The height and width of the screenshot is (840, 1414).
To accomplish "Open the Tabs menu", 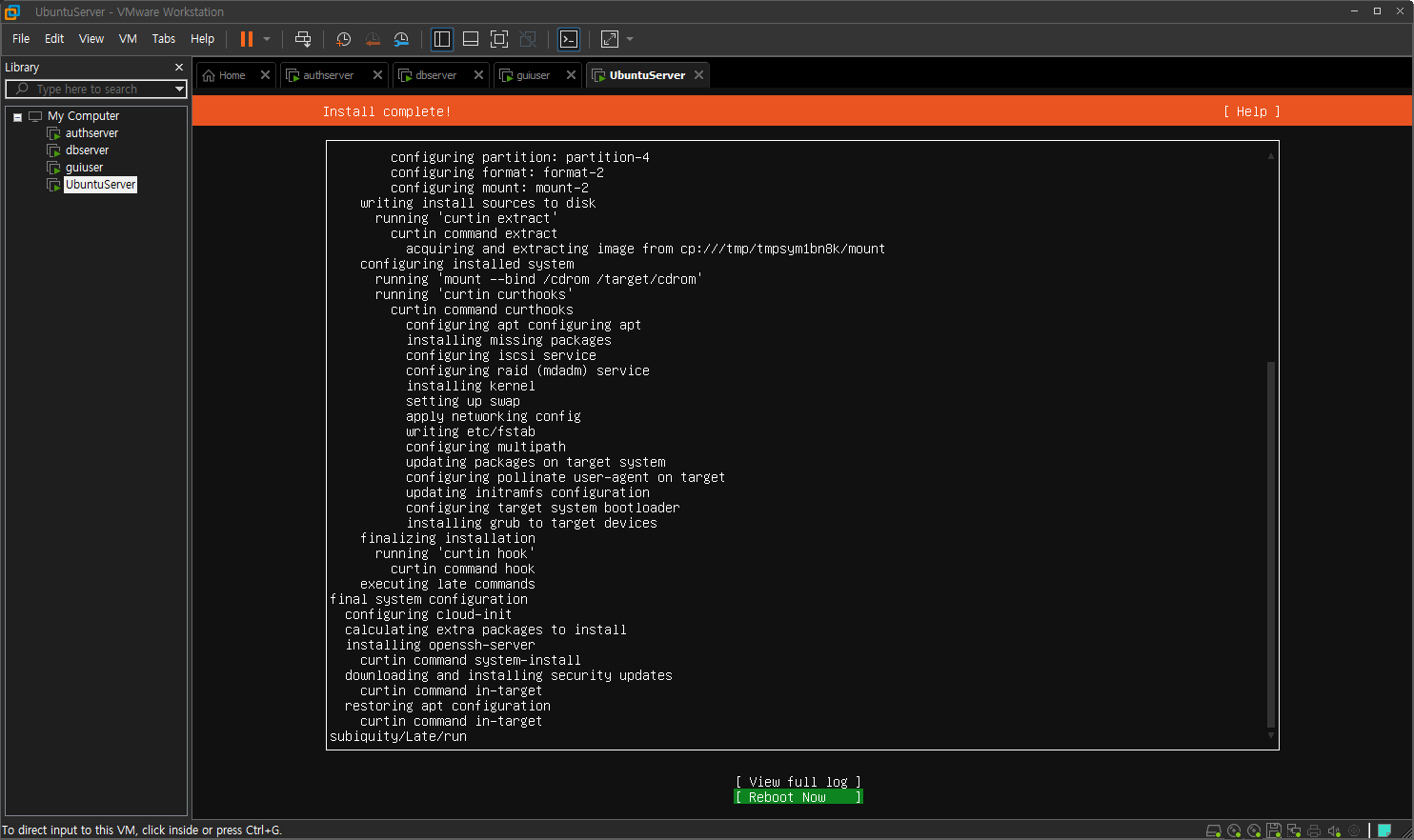I will 164,39.
